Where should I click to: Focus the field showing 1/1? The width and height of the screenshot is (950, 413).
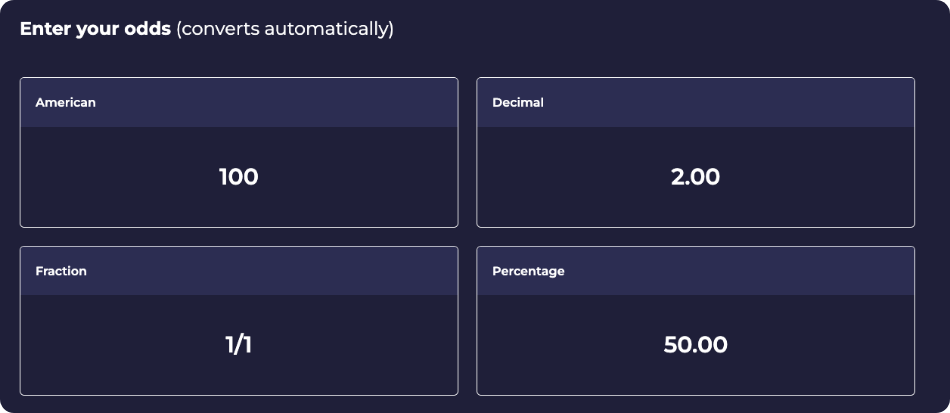pos(238,345)
